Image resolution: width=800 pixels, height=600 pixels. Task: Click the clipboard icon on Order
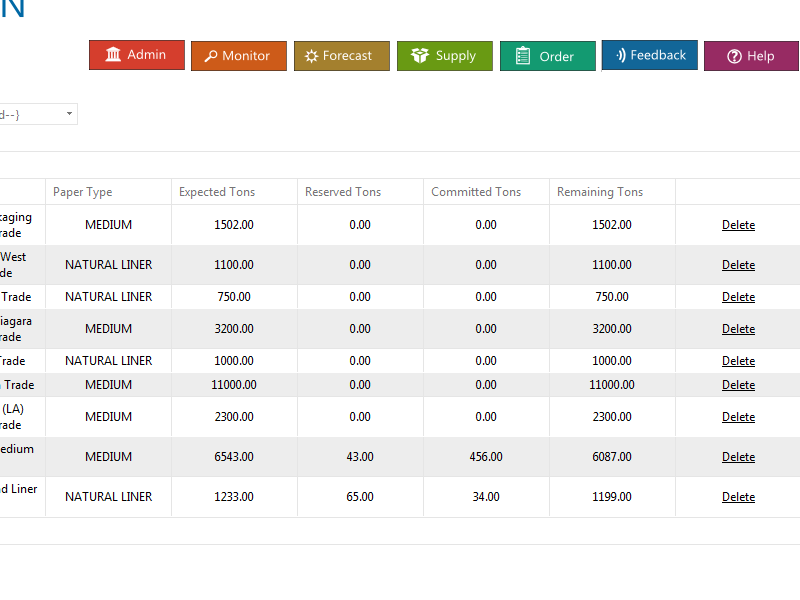522,56
